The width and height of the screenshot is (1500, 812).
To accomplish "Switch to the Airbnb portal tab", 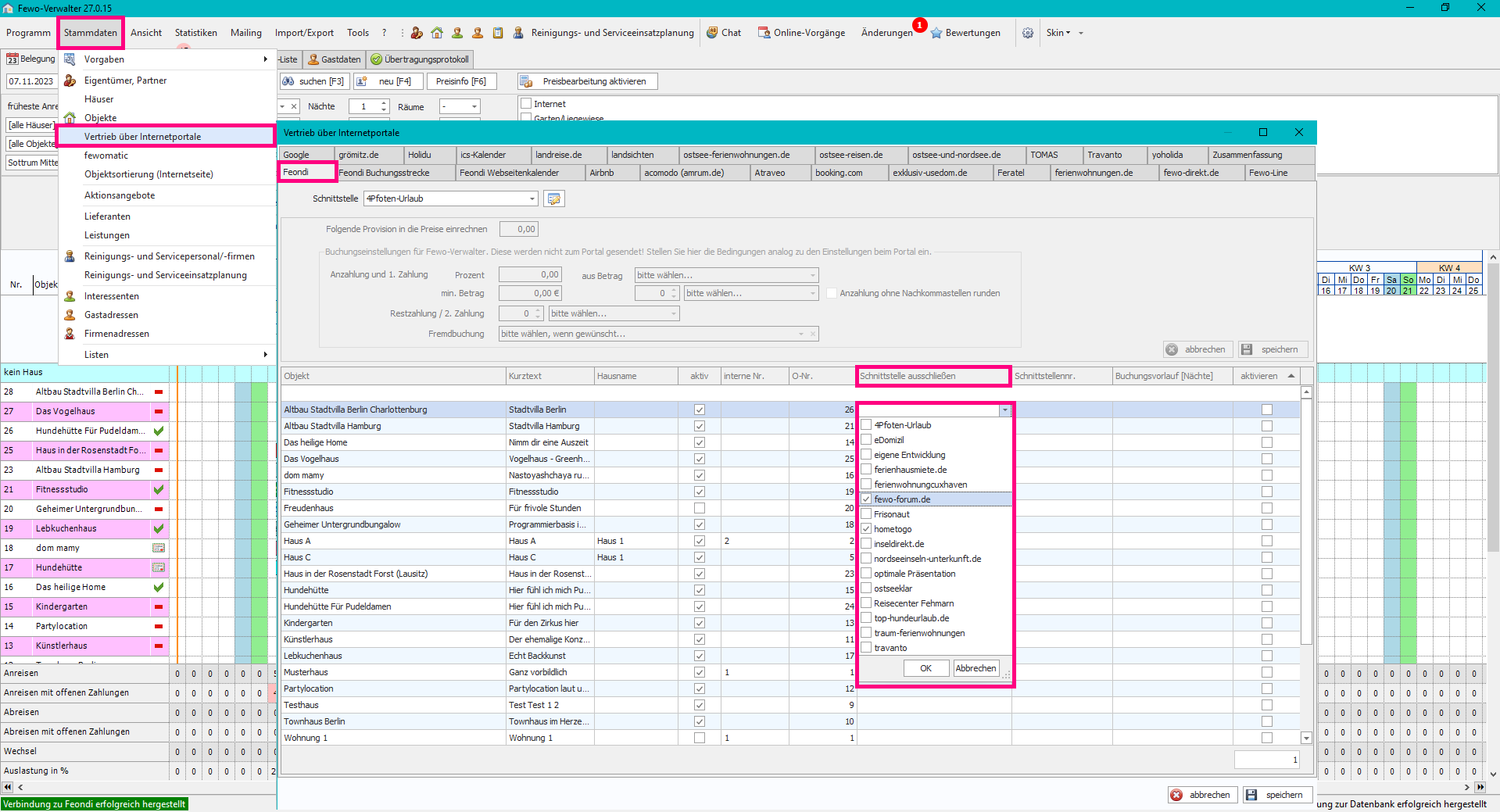I will point(601,173).
